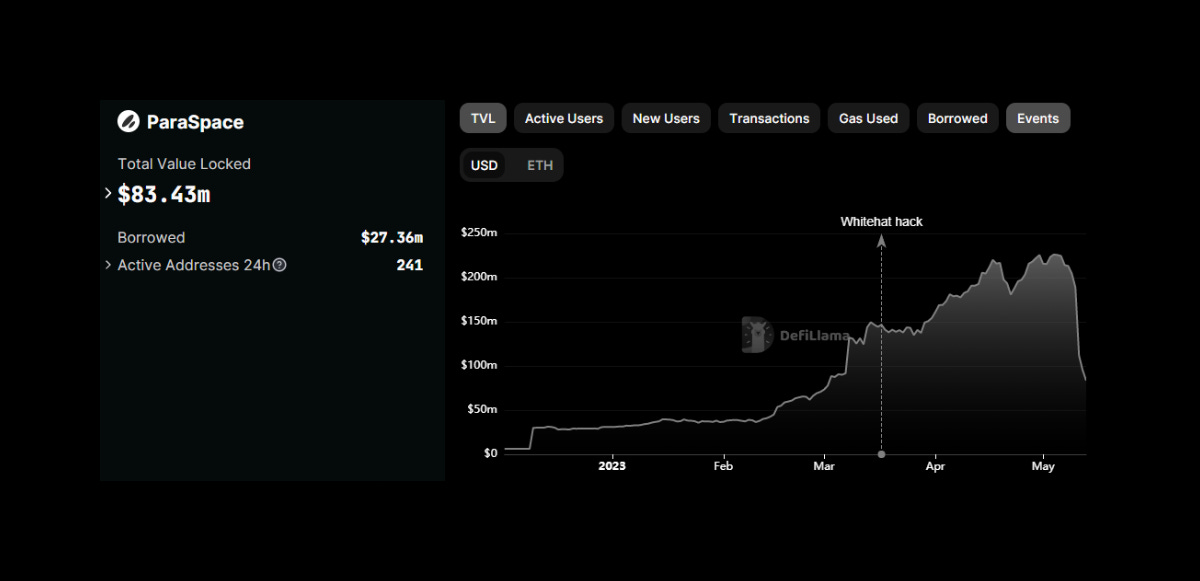The height and width of the screenshot is (581, 1200).
Task: Click the Whitehat hack event marker dot
Action: point(881,454)
